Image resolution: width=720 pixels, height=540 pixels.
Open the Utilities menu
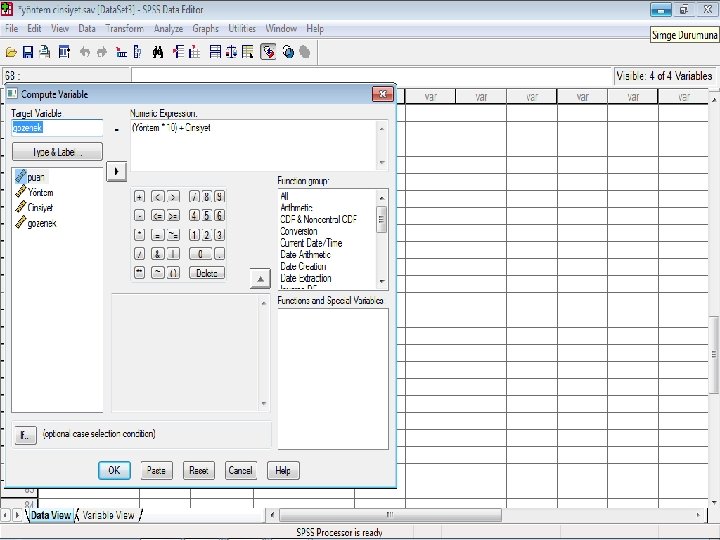click(242, 28)
